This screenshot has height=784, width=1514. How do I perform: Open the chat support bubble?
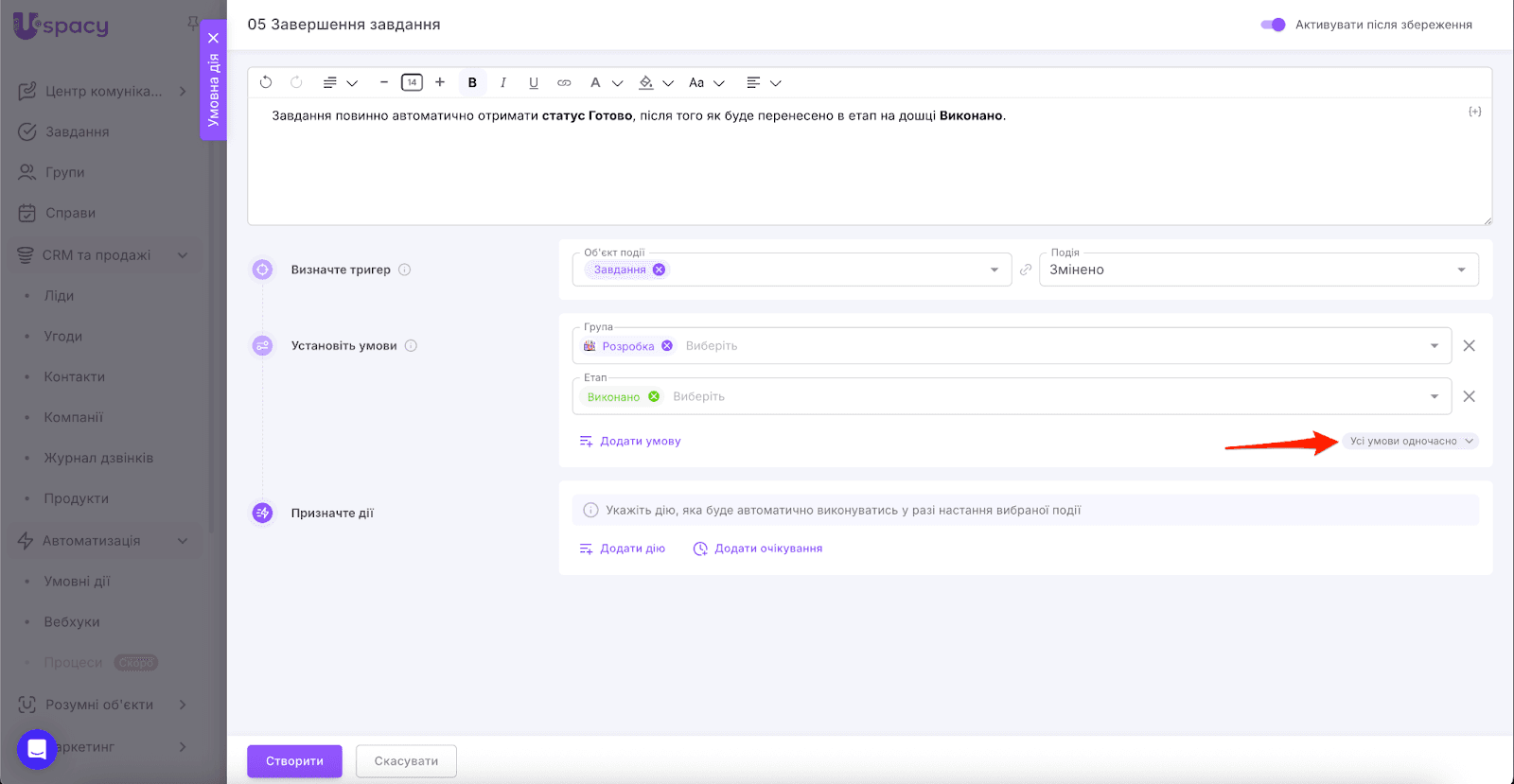[37, 749]
